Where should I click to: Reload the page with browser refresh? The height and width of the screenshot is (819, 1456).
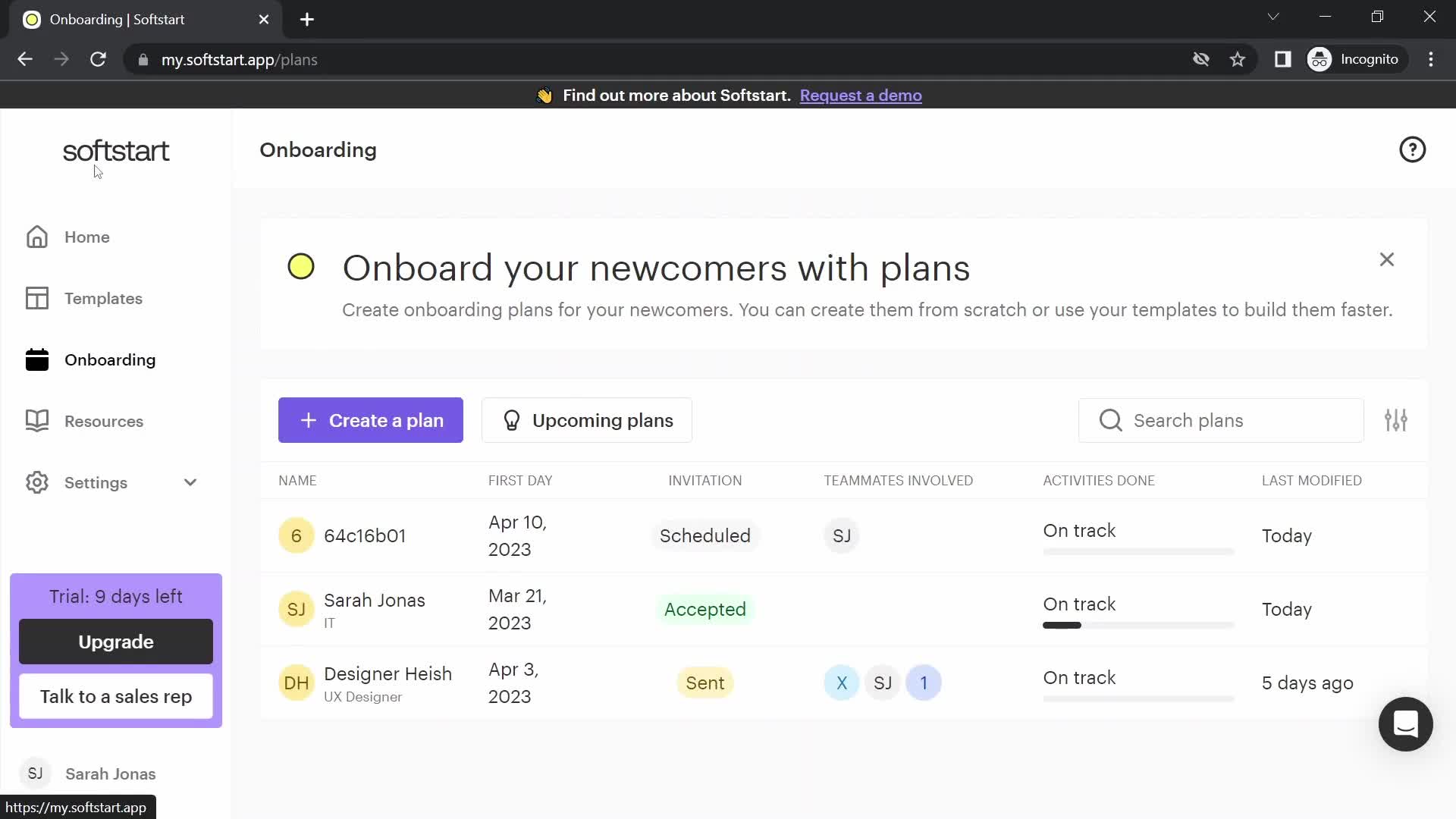98,59
